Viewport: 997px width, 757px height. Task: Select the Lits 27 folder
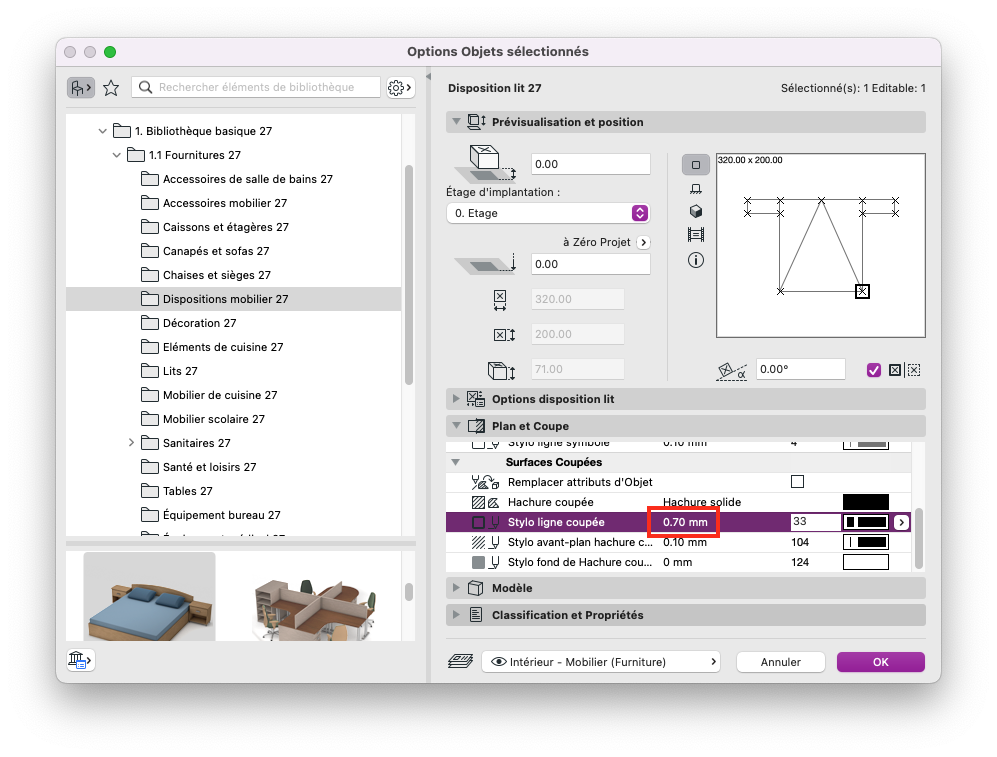(233, 371)
